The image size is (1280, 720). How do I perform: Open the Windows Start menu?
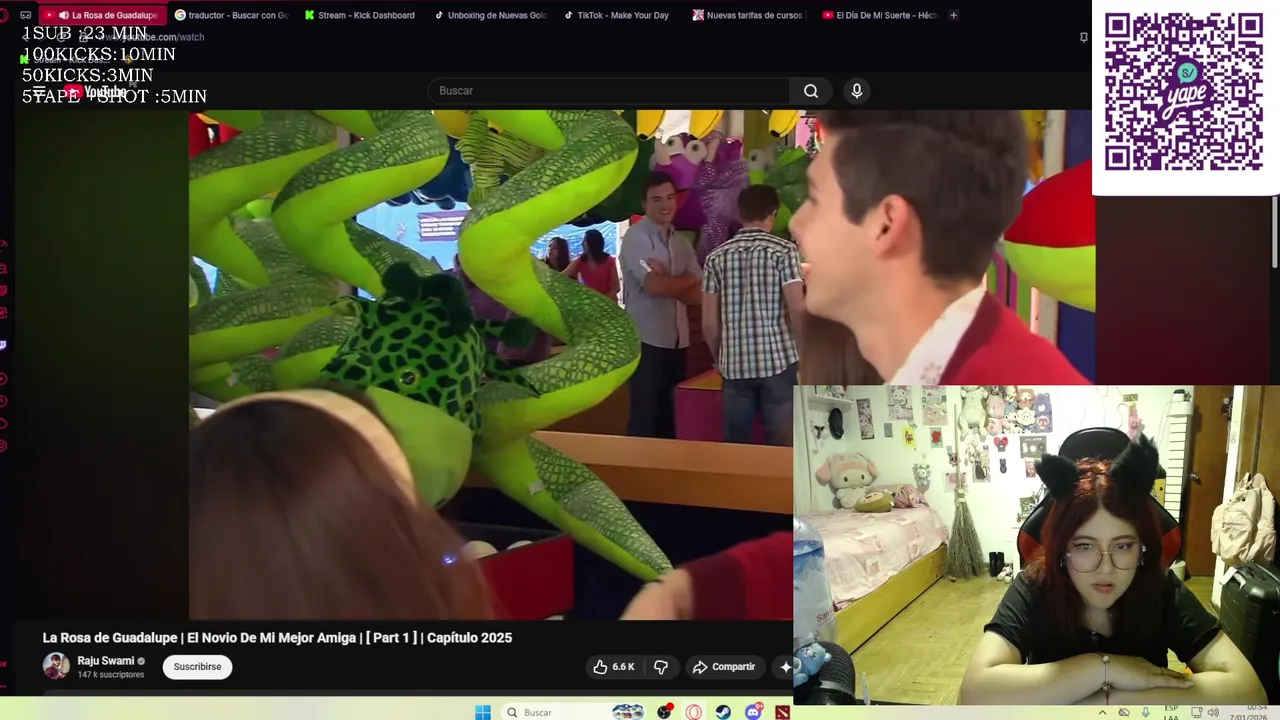(x=483, y=712)
